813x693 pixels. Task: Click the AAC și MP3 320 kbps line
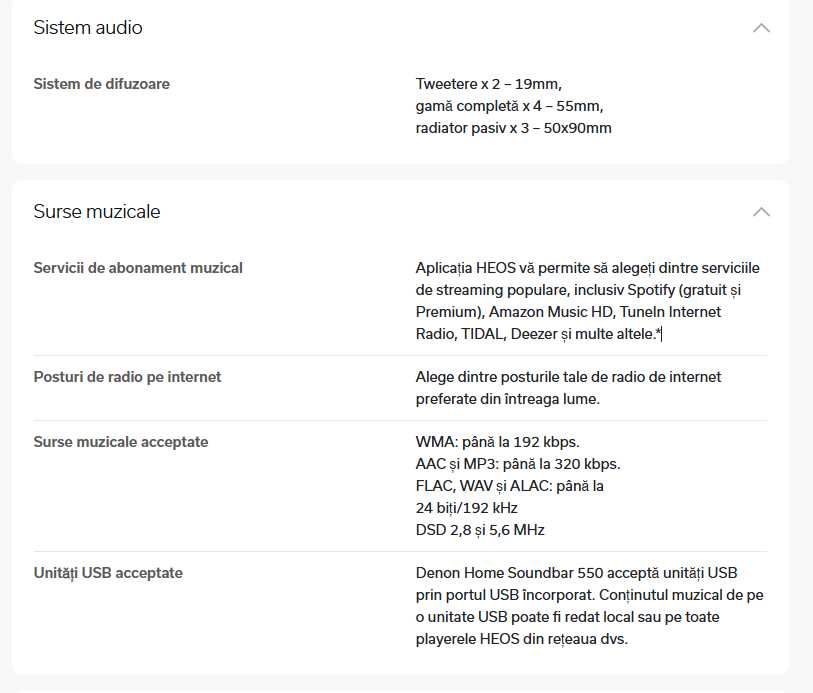tap(518, 464)
